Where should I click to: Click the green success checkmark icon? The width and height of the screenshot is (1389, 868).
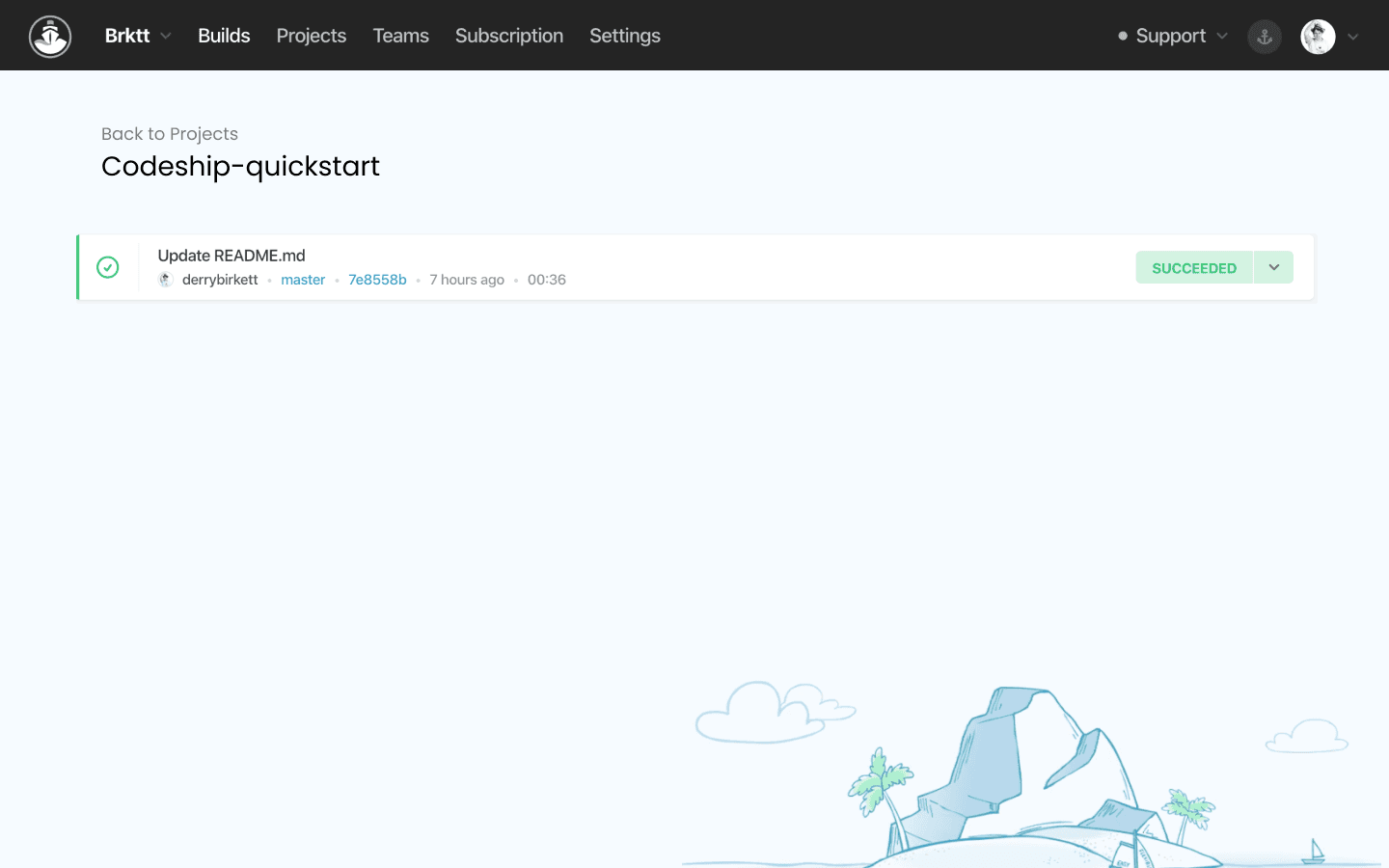(x=108, y=267)
